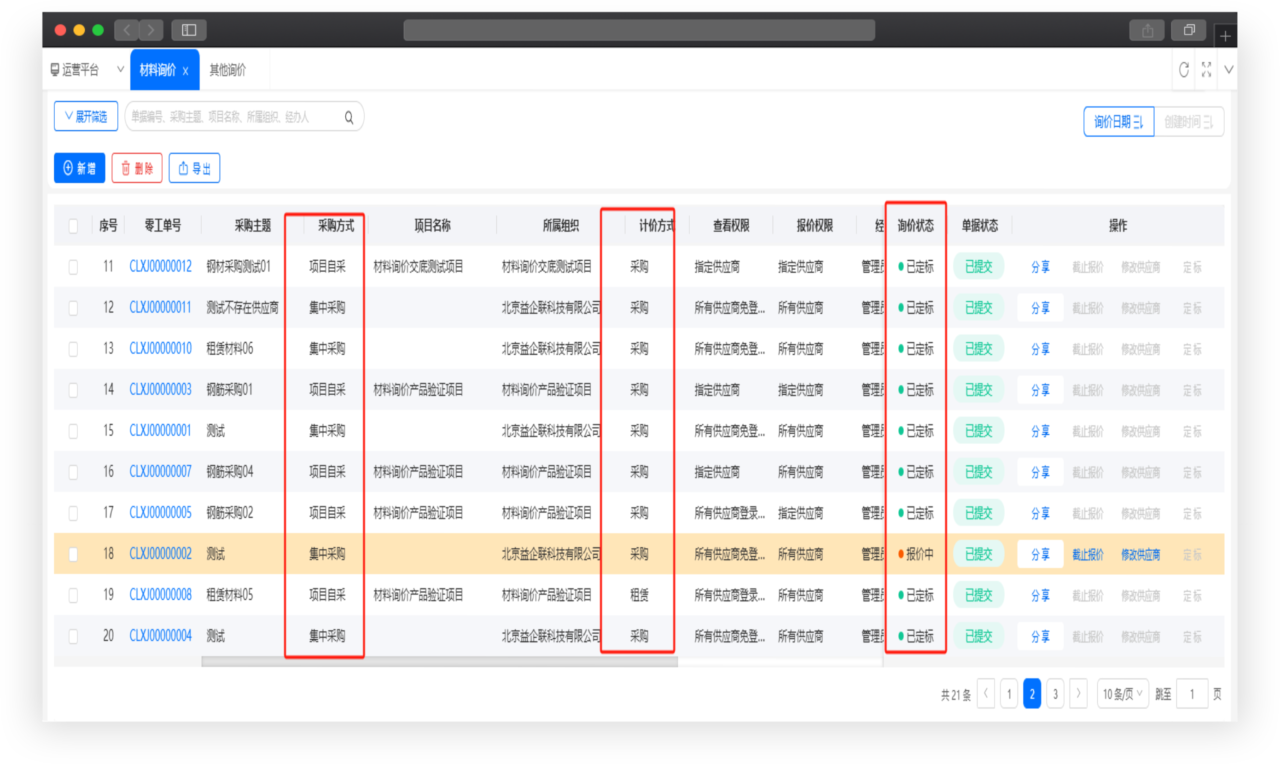The image size is (1280, 764).
Task: Check the checkbox for row 13
Action: coord(73,349)
